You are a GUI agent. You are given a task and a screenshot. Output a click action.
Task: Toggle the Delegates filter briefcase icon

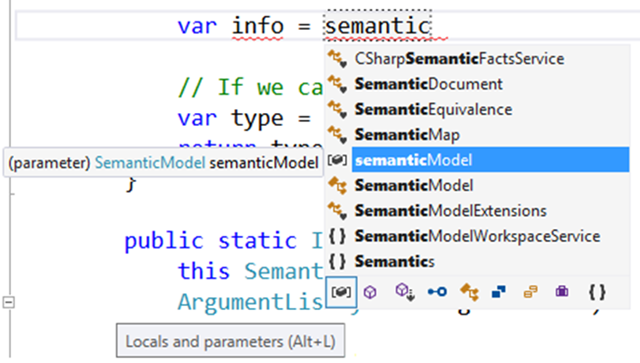[x=562, y=292]
